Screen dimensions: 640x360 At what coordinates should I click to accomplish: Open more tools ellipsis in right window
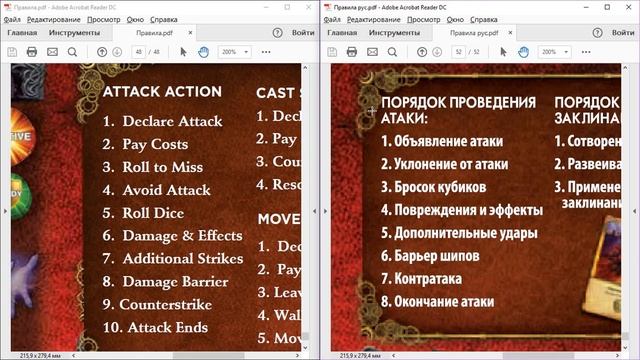click(x=586, y=52)
